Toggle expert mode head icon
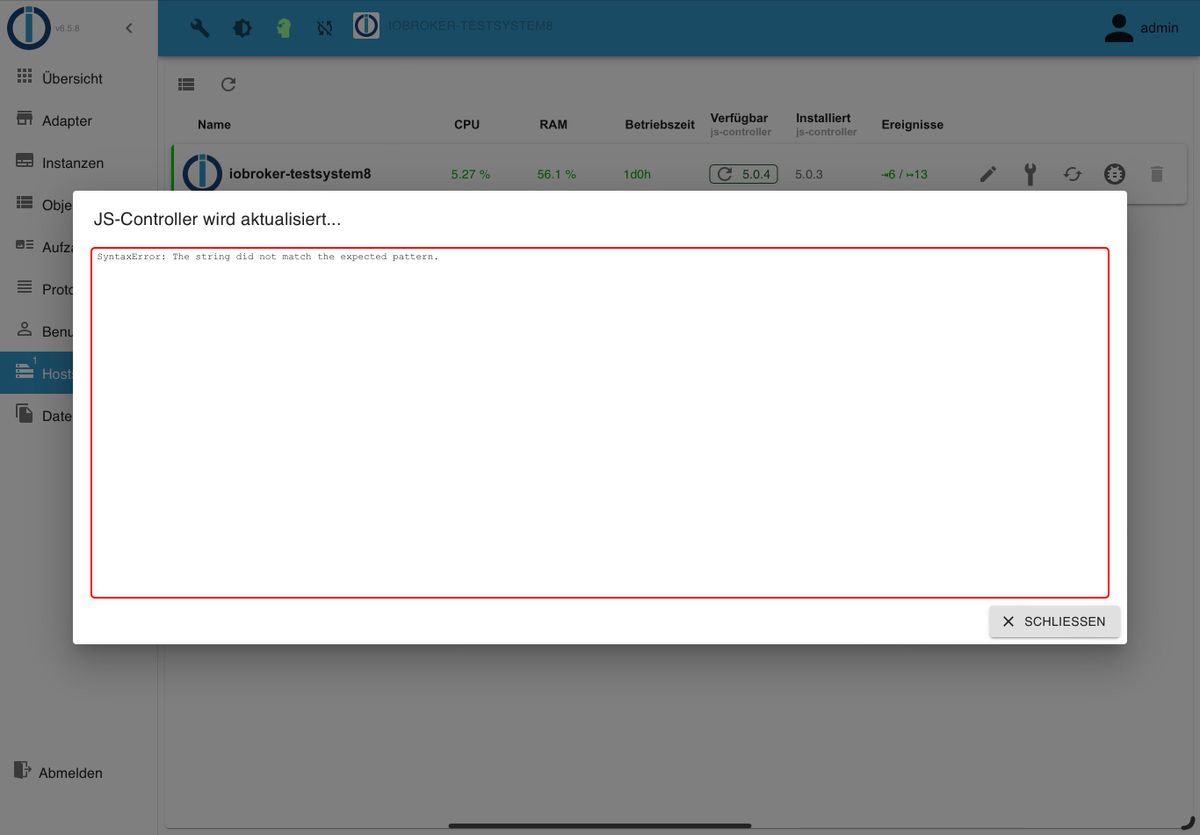Screen dimensions: 1200x835 pyautogui.click(x=284, y=28)
